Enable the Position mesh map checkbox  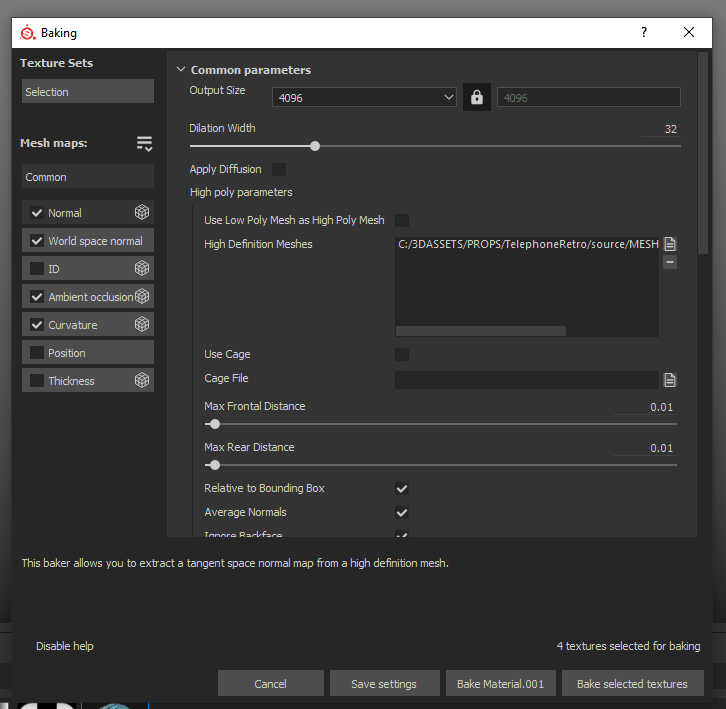pyautogui.click(x=37, y=353)
